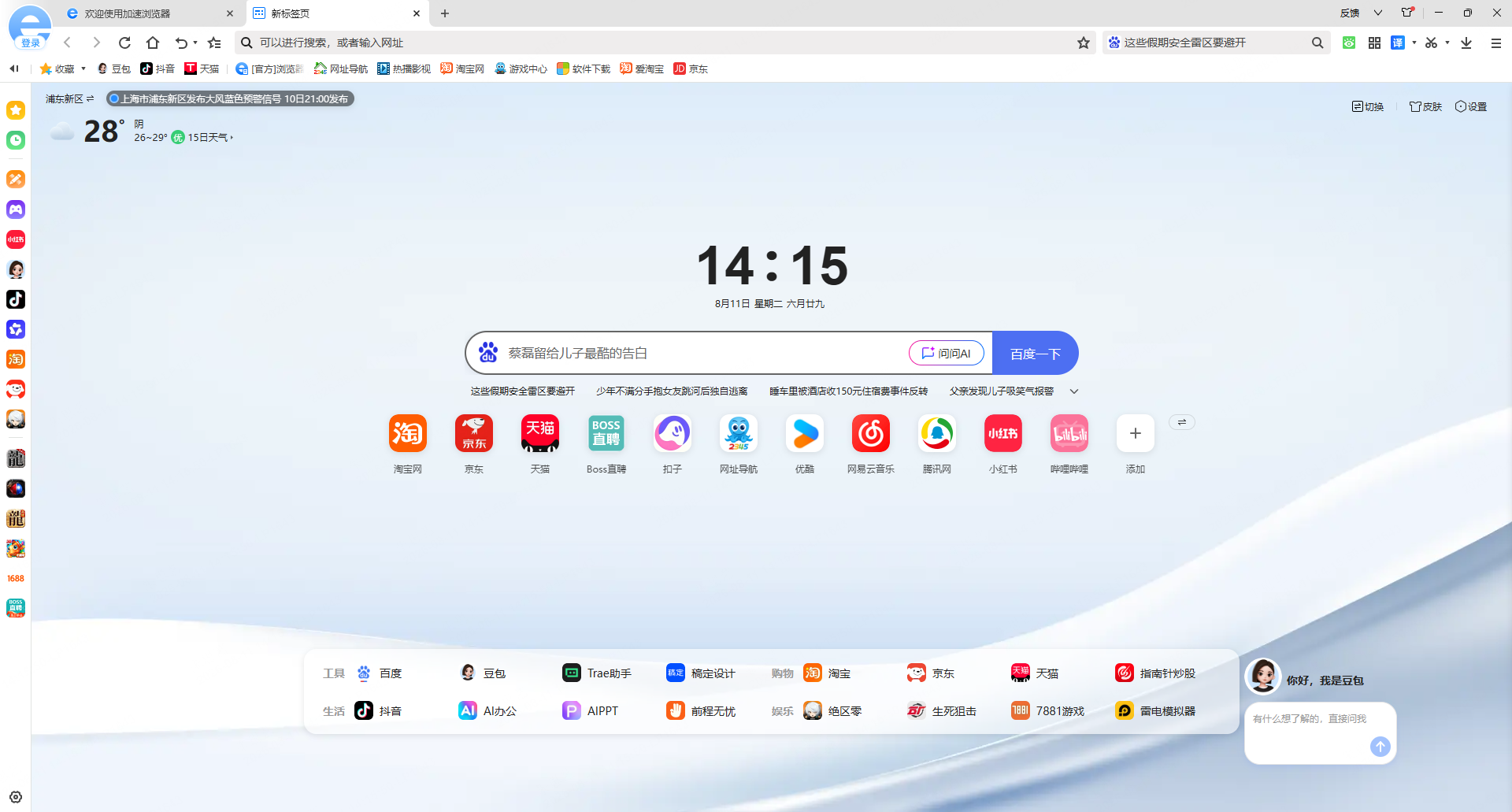Open the purple game controller sidebar icon
1512x812 pixels.
pos(16,209)
